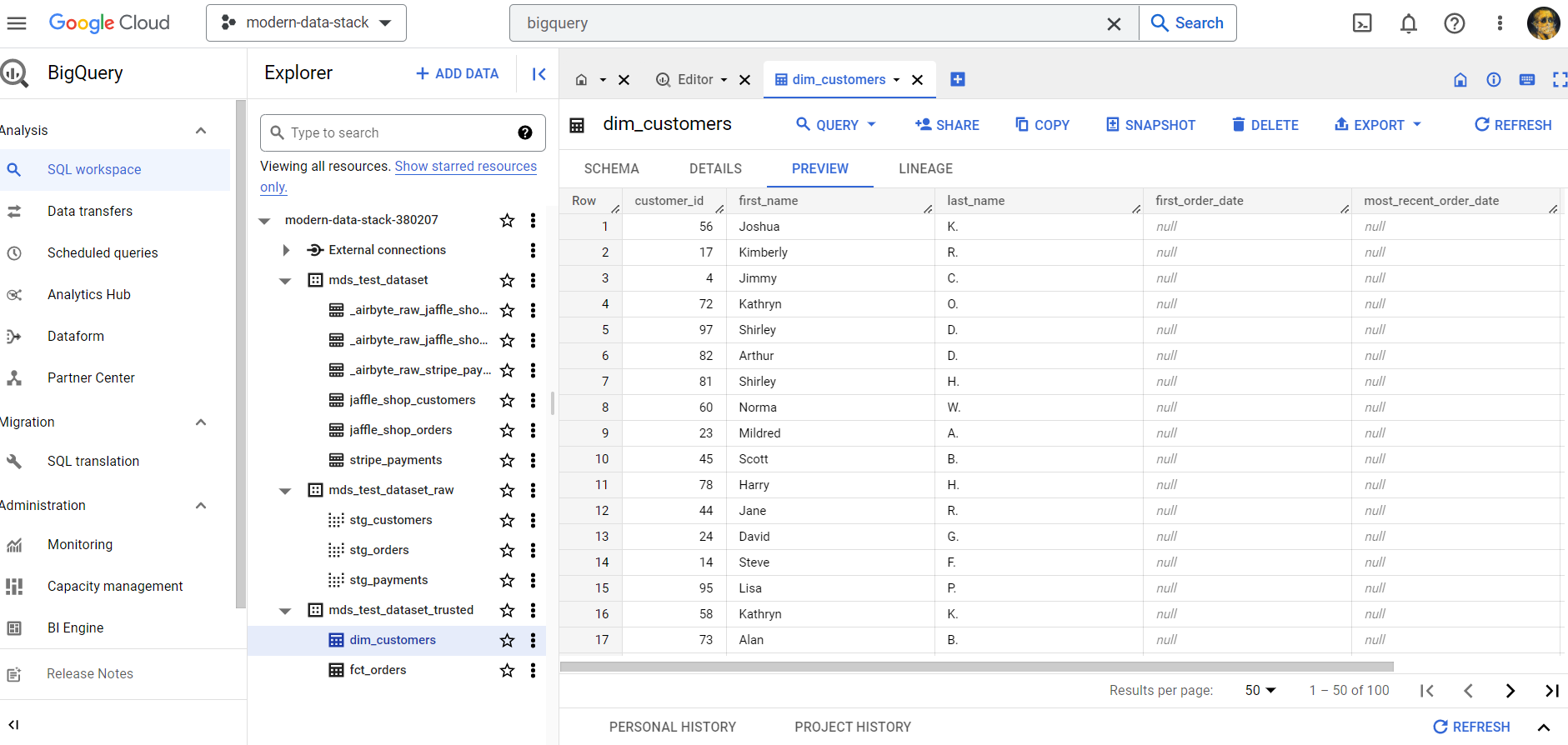Collapse the modern-data-stack-380207 project tree

tap(265, 221)
